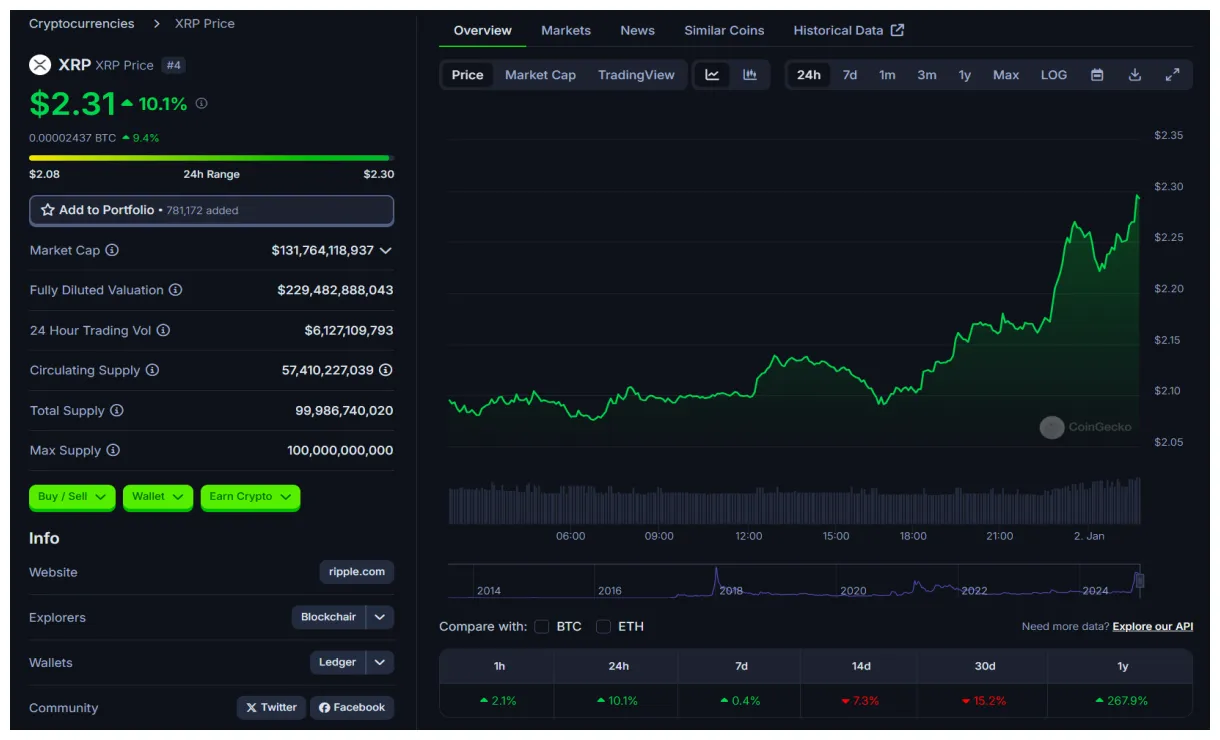
Task: Enable the BTC comparison checkbox
Action: tap(541, 626)
